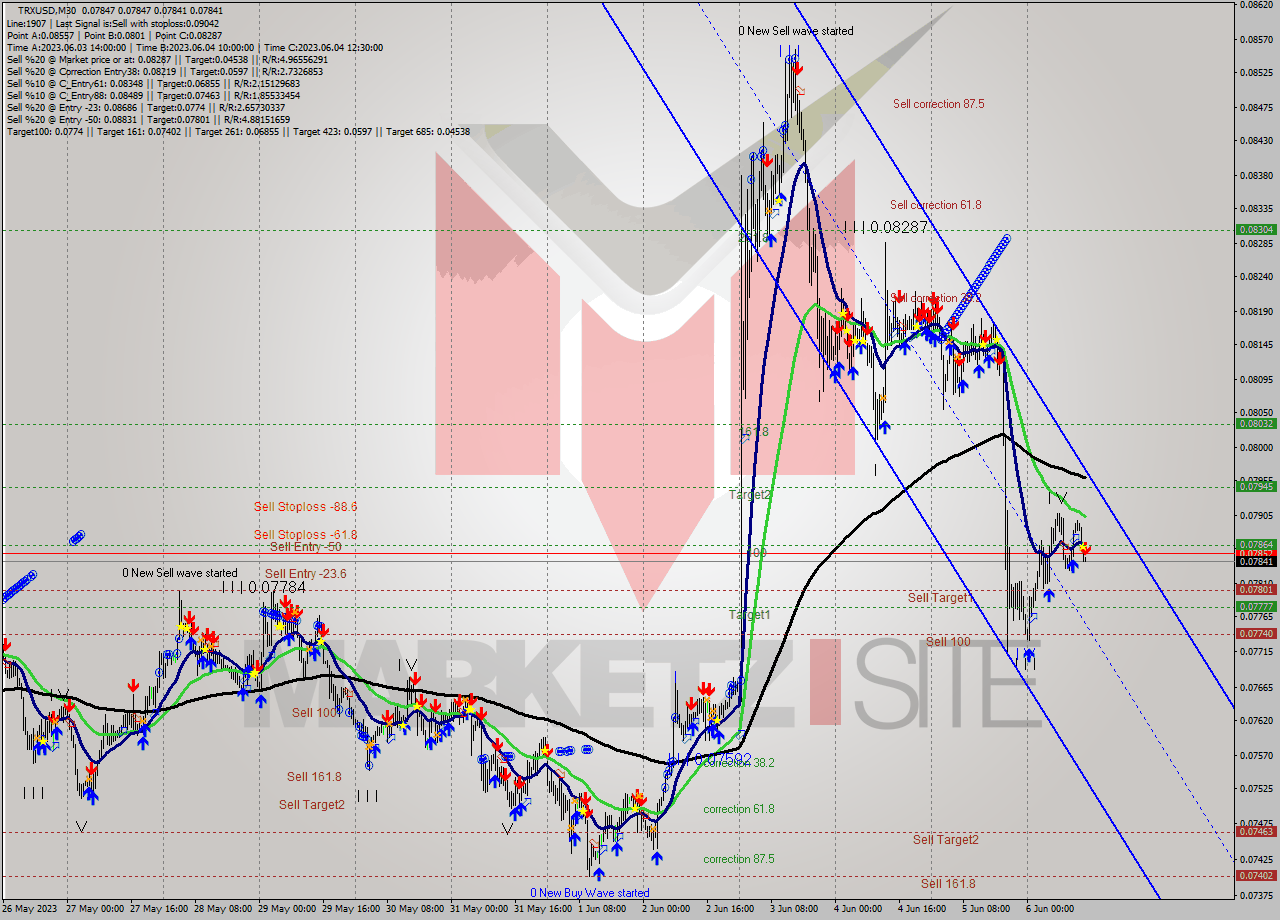Toggle the green price level marker 0.08304
The image size is (1280, 920).
[1258, 230]
